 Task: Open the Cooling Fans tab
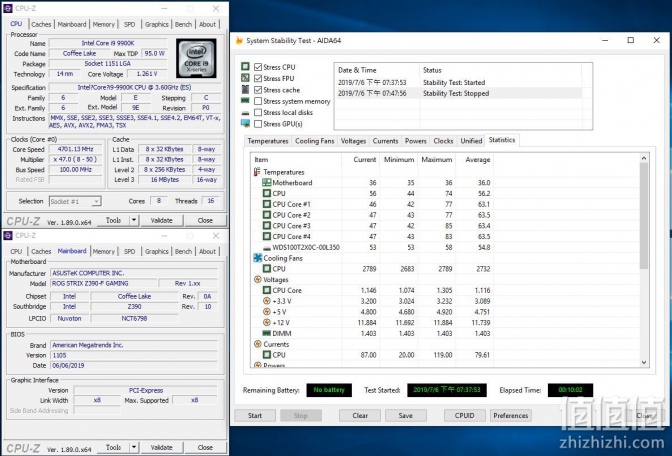pos(315,141)
